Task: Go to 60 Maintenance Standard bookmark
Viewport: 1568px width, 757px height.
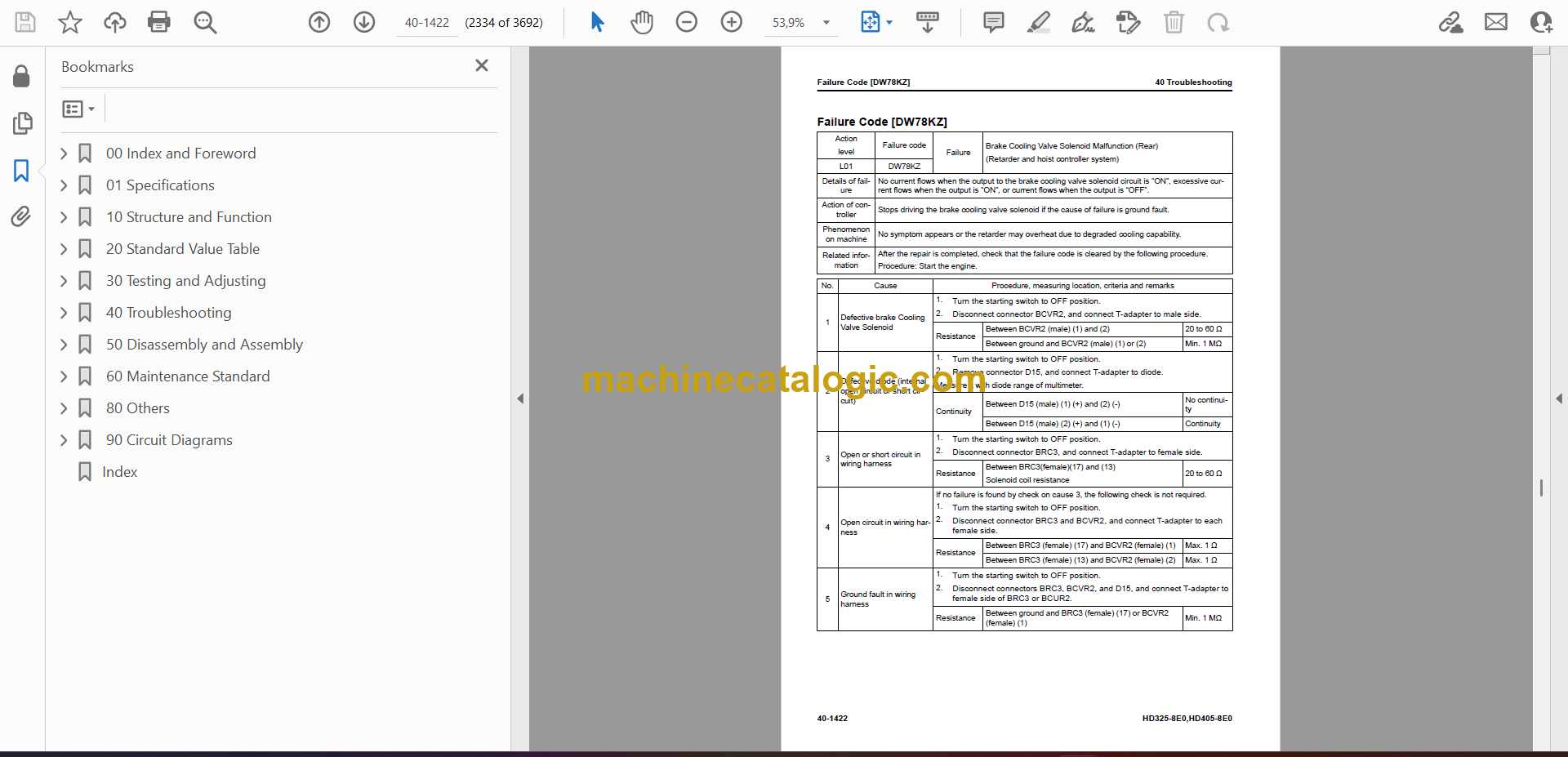Action: point(188,376)
